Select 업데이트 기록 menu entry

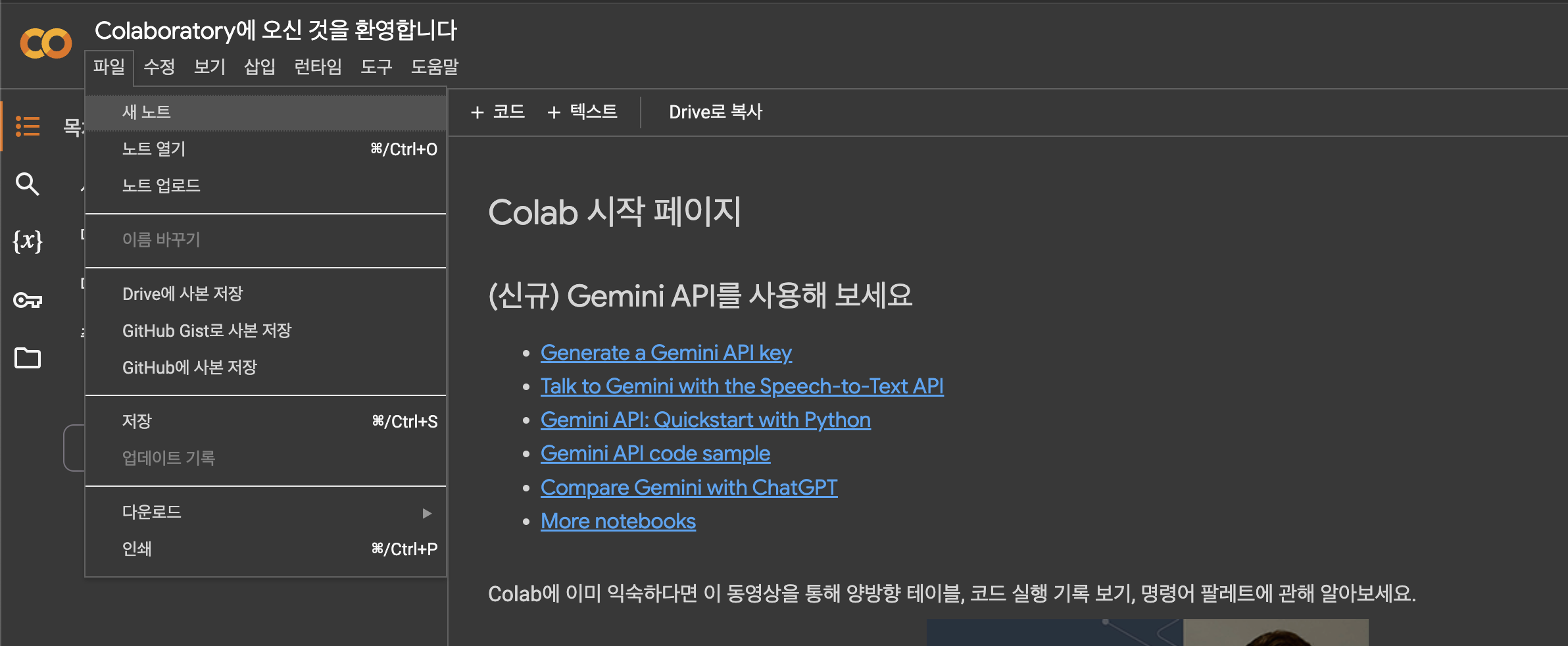[x=266, y=458]
